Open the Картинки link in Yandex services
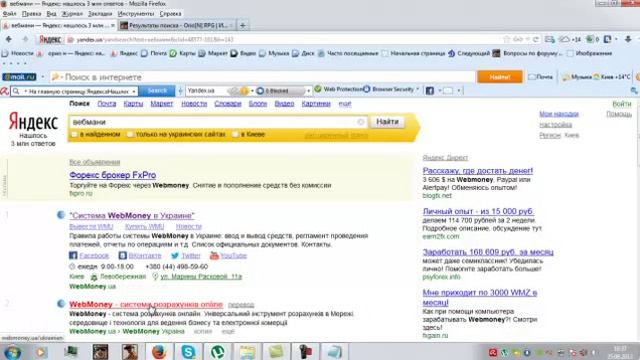 pyautogui.click(x=316, y=104)
